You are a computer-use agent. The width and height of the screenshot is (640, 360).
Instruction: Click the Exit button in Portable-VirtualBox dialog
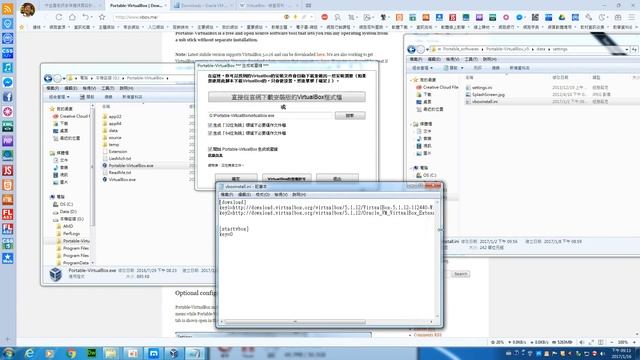(337, 178)
